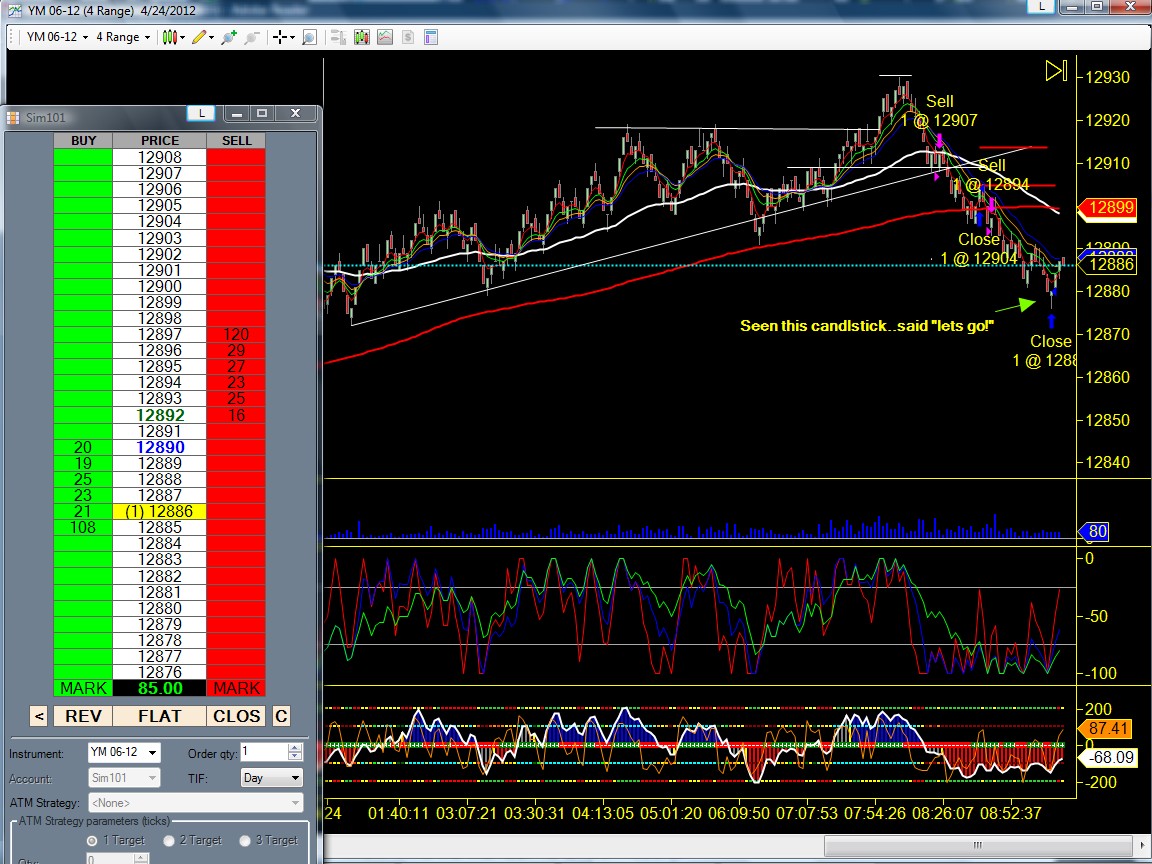
Task: Click the < button beside REV
Action: coord(40,716)
